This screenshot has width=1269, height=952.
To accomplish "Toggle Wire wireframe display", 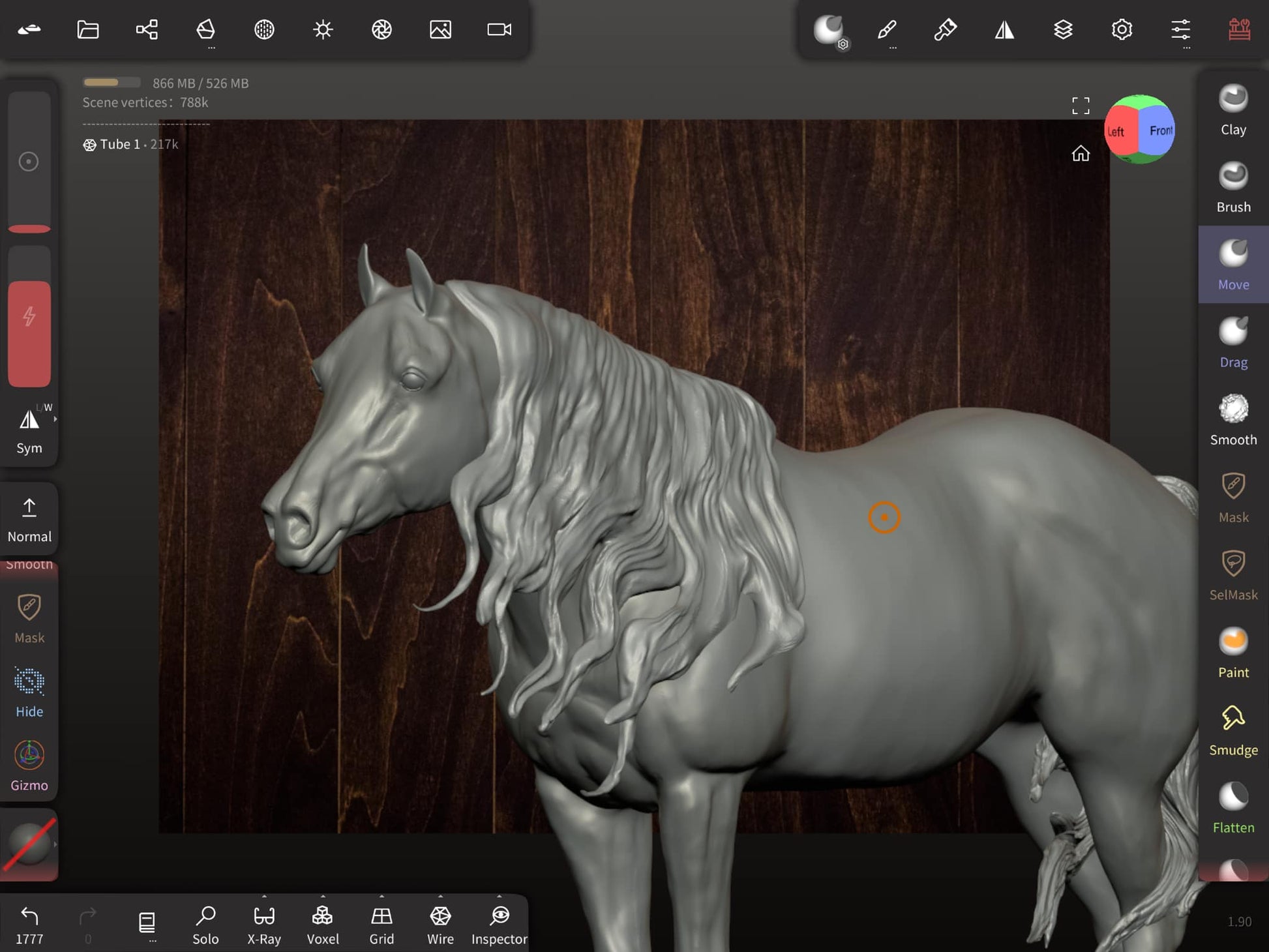I will [x=440, y=924].
